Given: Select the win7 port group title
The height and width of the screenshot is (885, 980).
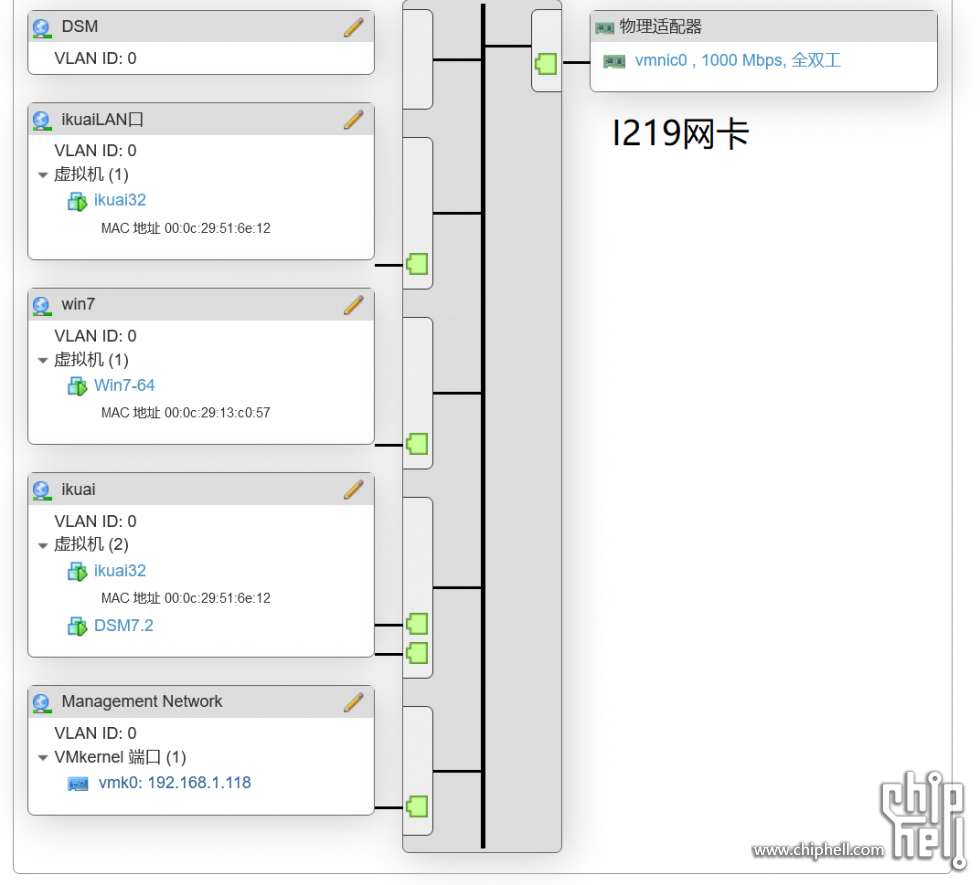Looking at the screenshot, I should [x=78, y=304].
